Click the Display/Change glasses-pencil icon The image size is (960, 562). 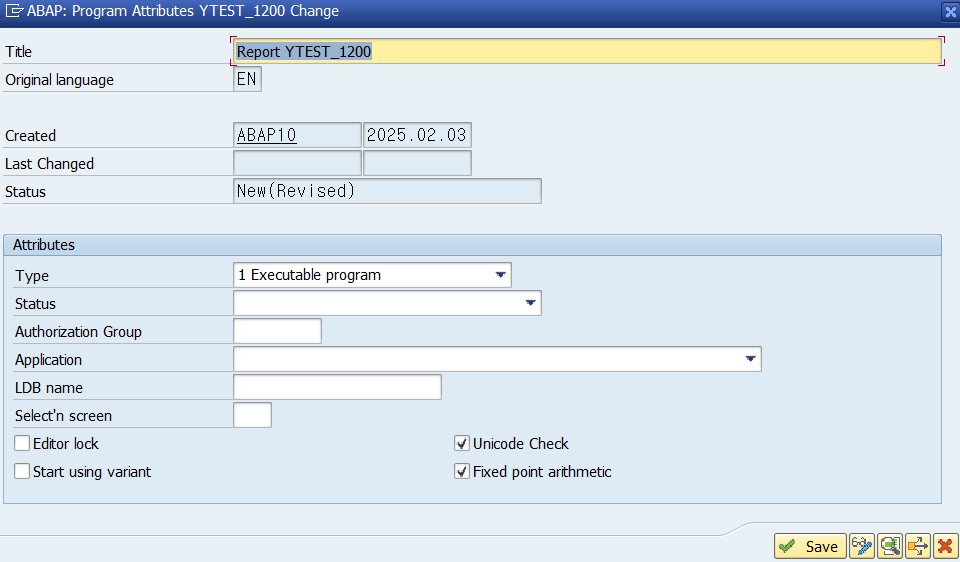861,545
